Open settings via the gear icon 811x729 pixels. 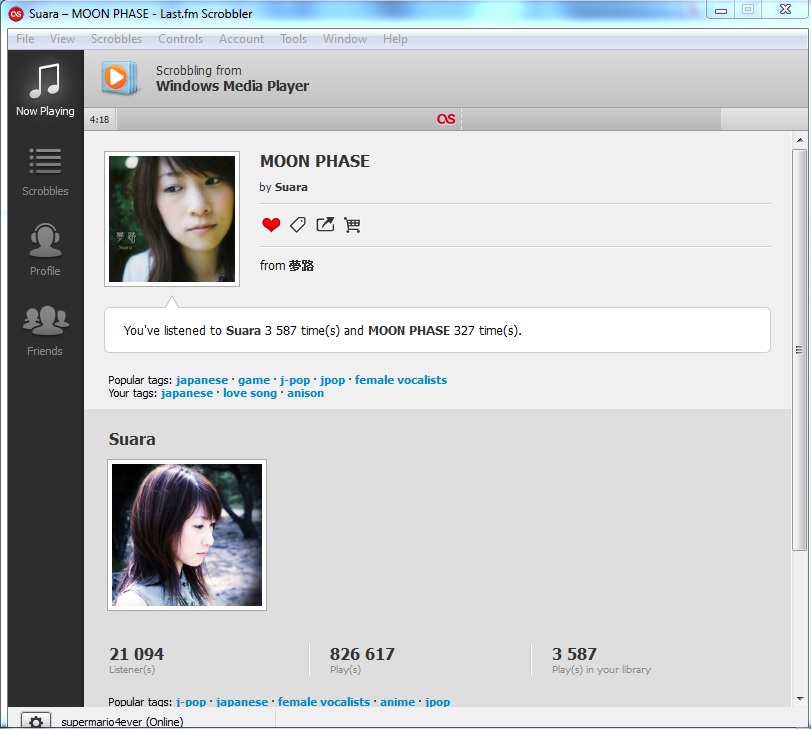pos(36,720)
